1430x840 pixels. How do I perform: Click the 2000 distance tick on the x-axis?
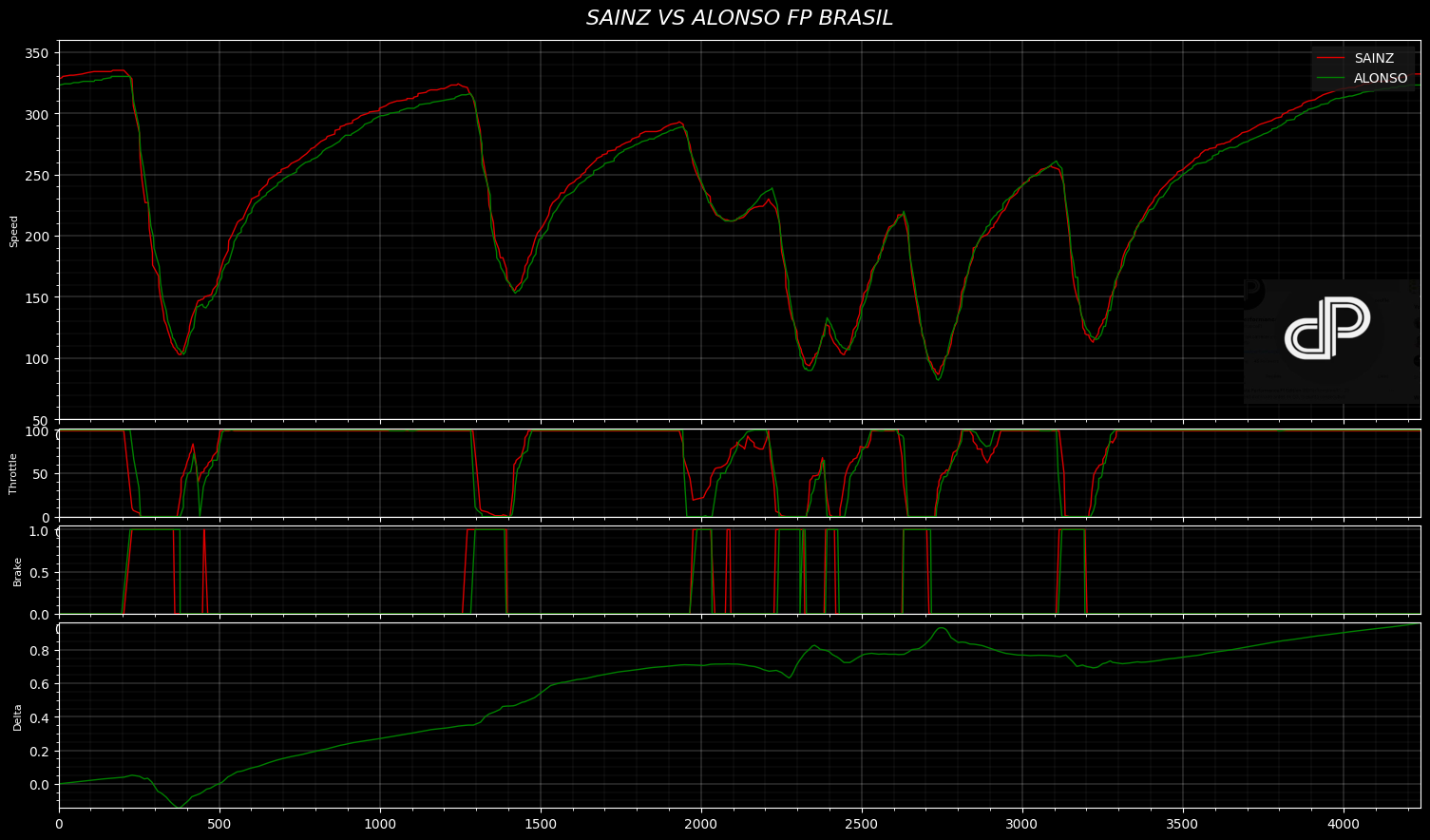pyautogui.click(x=701, y=823)
